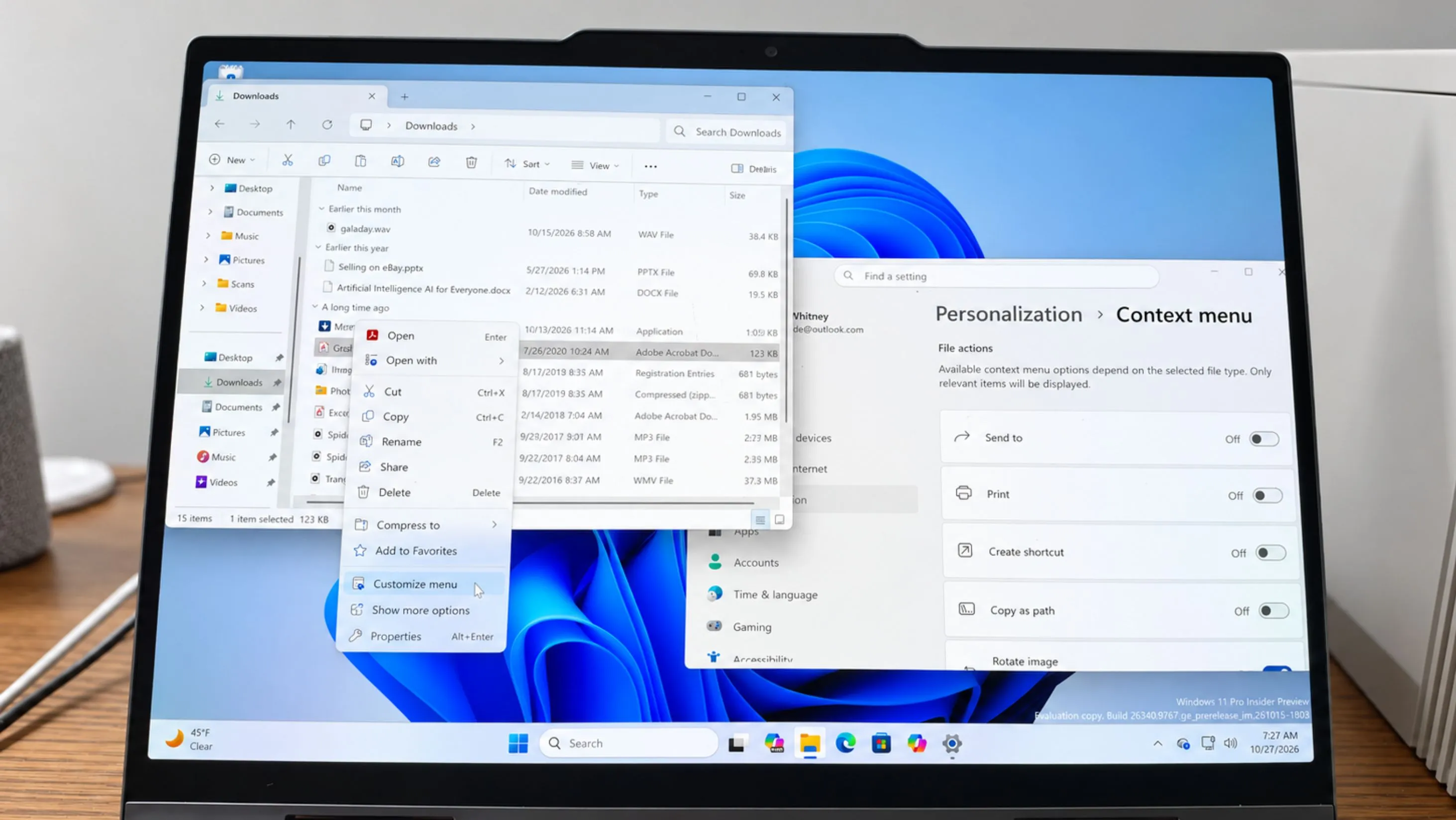Choose Add to Favorites in context menu
This screenshot has height=820, width=1456.
[x=426, y=551]
